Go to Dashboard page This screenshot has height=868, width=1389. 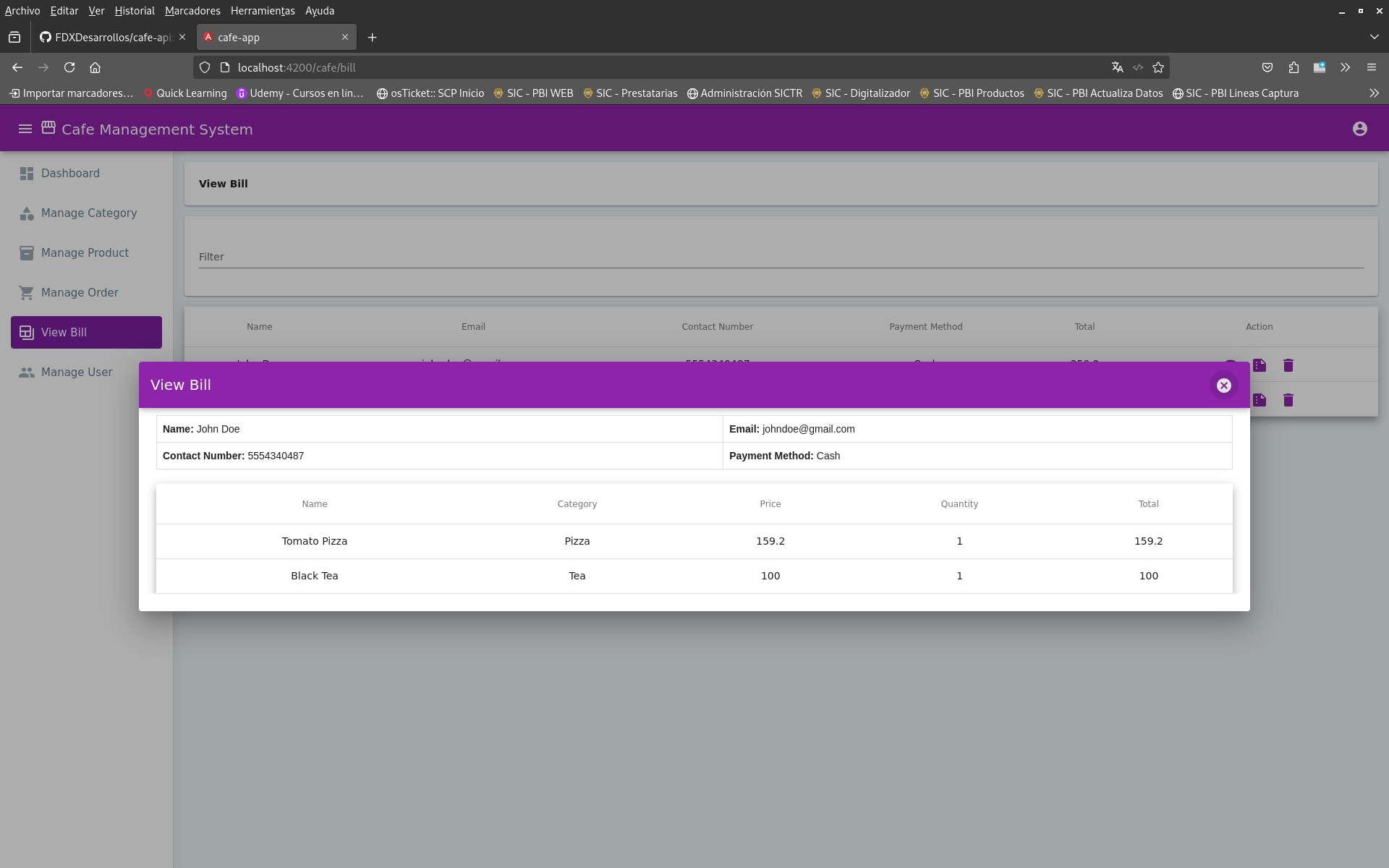[x=86, y=174]
